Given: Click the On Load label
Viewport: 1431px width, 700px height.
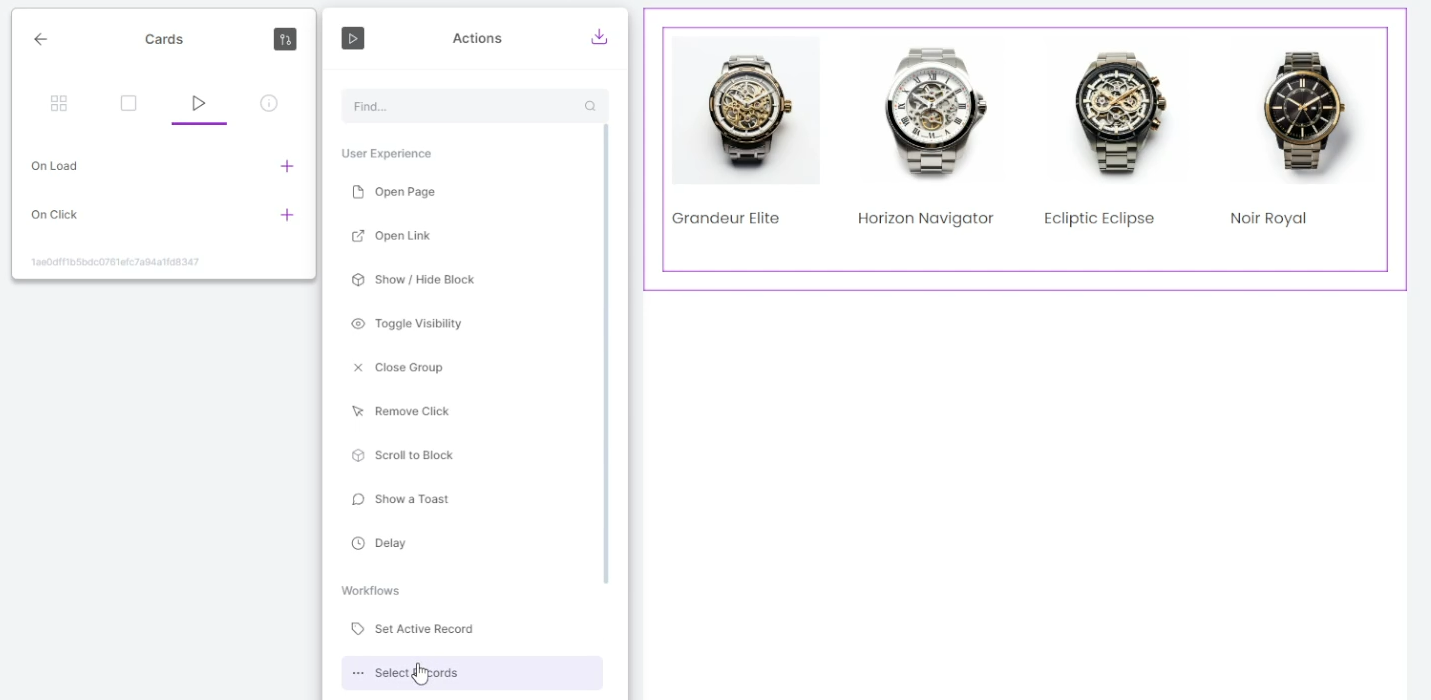Looking at the screenshot, I should point(54,166).
